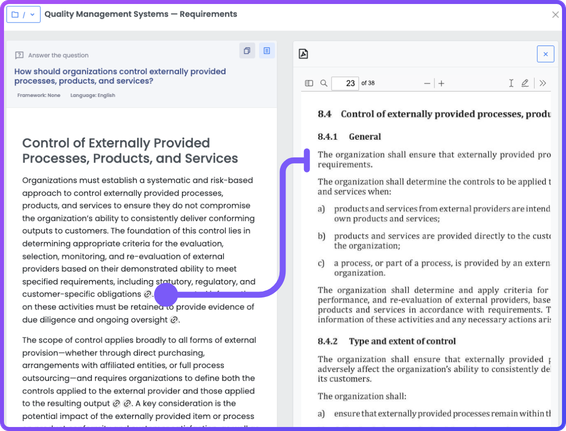Copy the answer with copy icon
The height and width of the screenshot is (431, 566).
(247, 51)
